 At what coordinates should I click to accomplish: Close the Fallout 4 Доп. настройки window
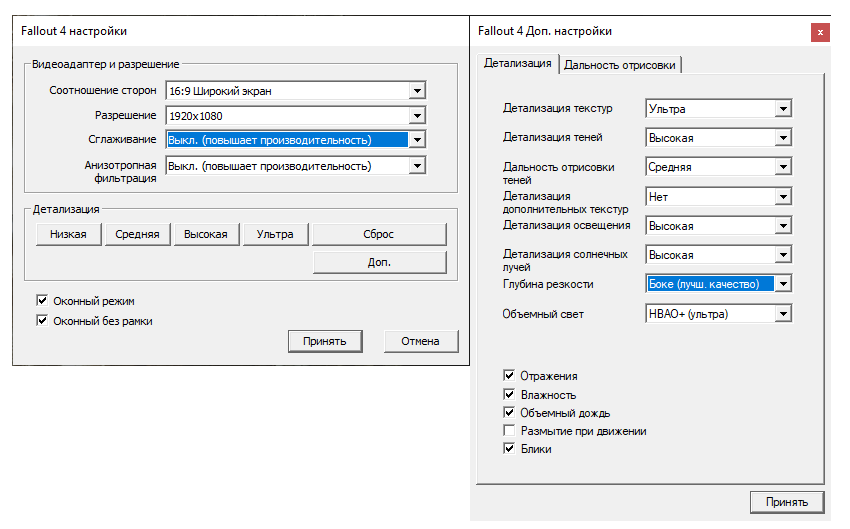(x=820, y=32)
